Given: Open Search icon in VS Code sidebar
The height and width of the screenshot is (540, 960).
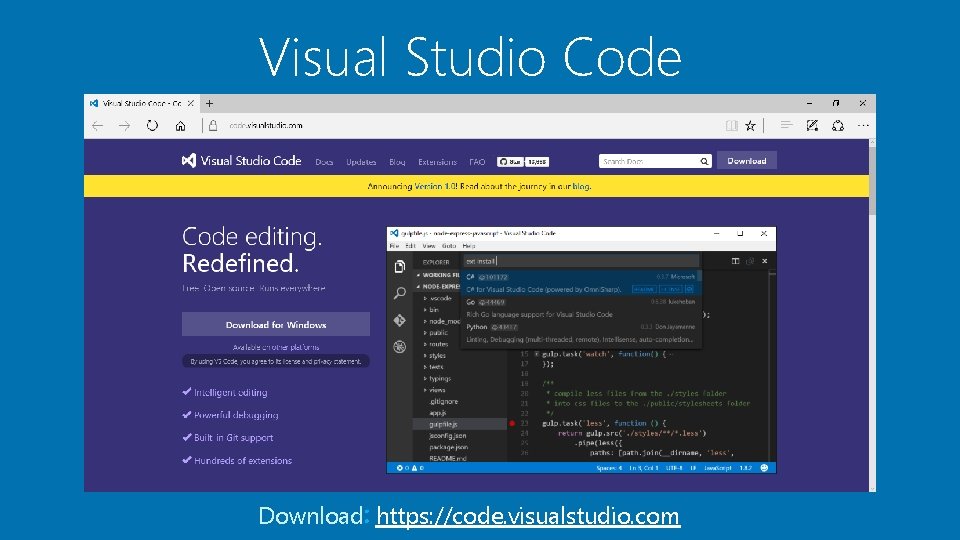Looking at the screenshot, I should (400, 293).
